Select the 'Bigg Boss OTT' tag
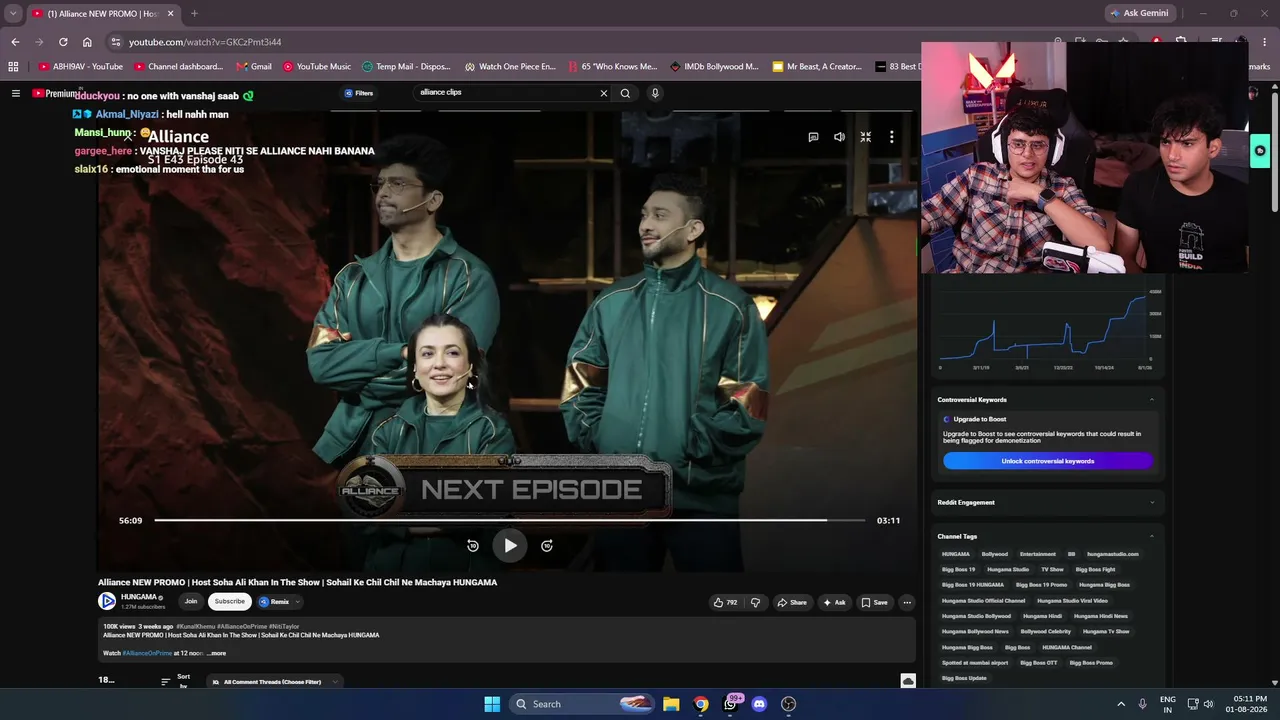The height and width of the screenshot is (720, 1280). (1038, 663)
